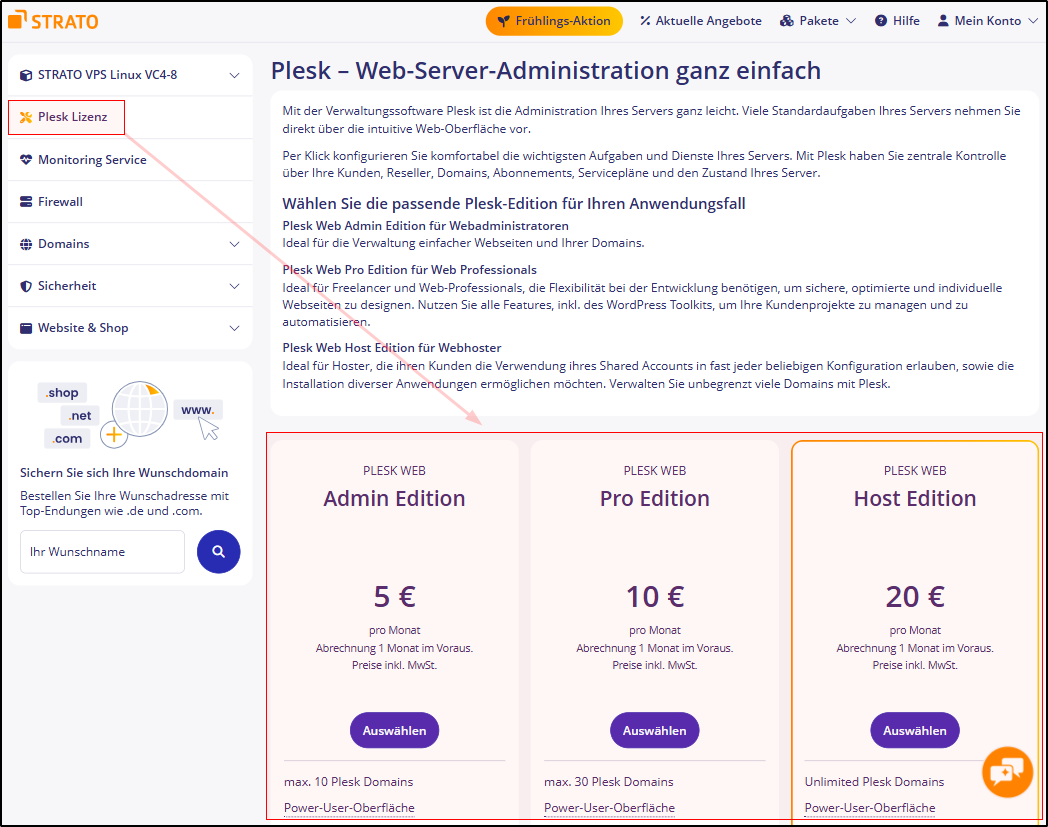
Task: Click the Monitoring Service heartbeat icon
Action: (26, 160)
